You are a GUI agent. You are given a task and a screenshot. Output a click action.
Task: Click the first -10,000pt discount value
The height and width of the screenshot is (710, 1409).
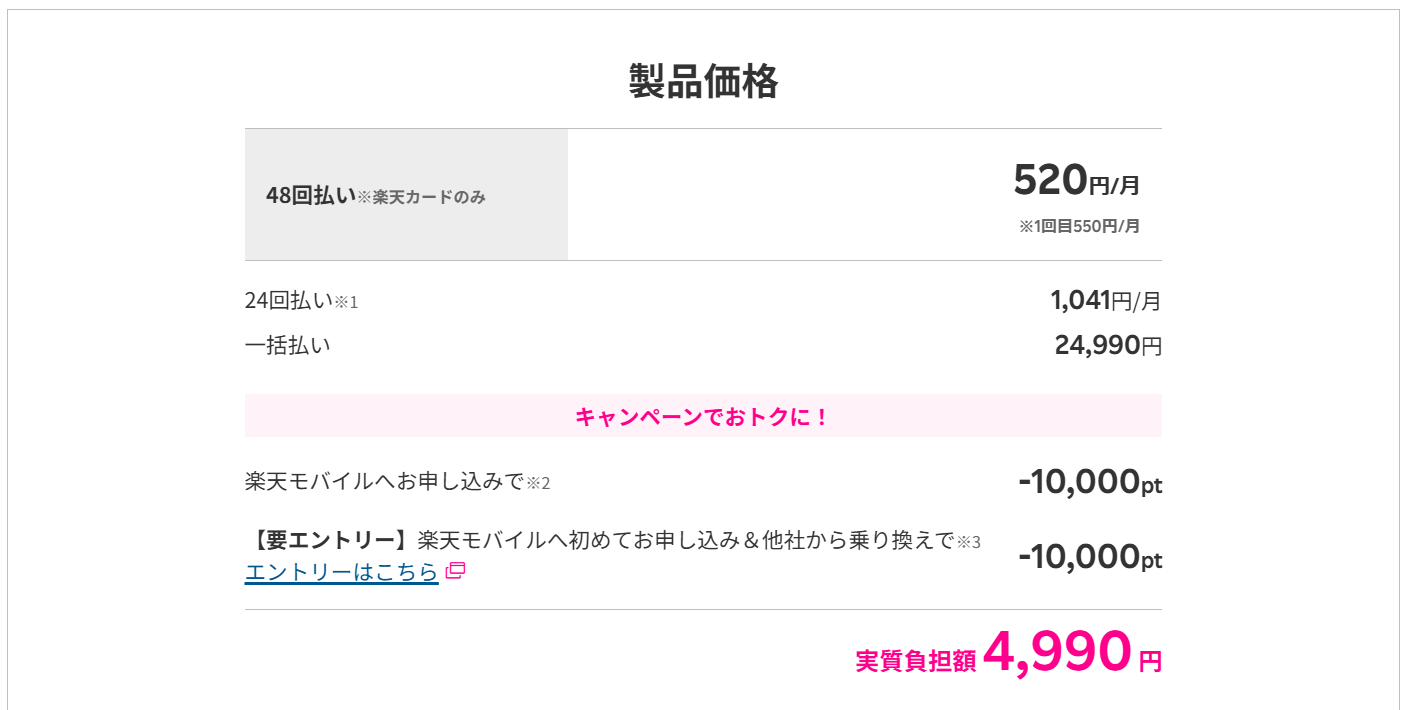[x=1090, y=482]
